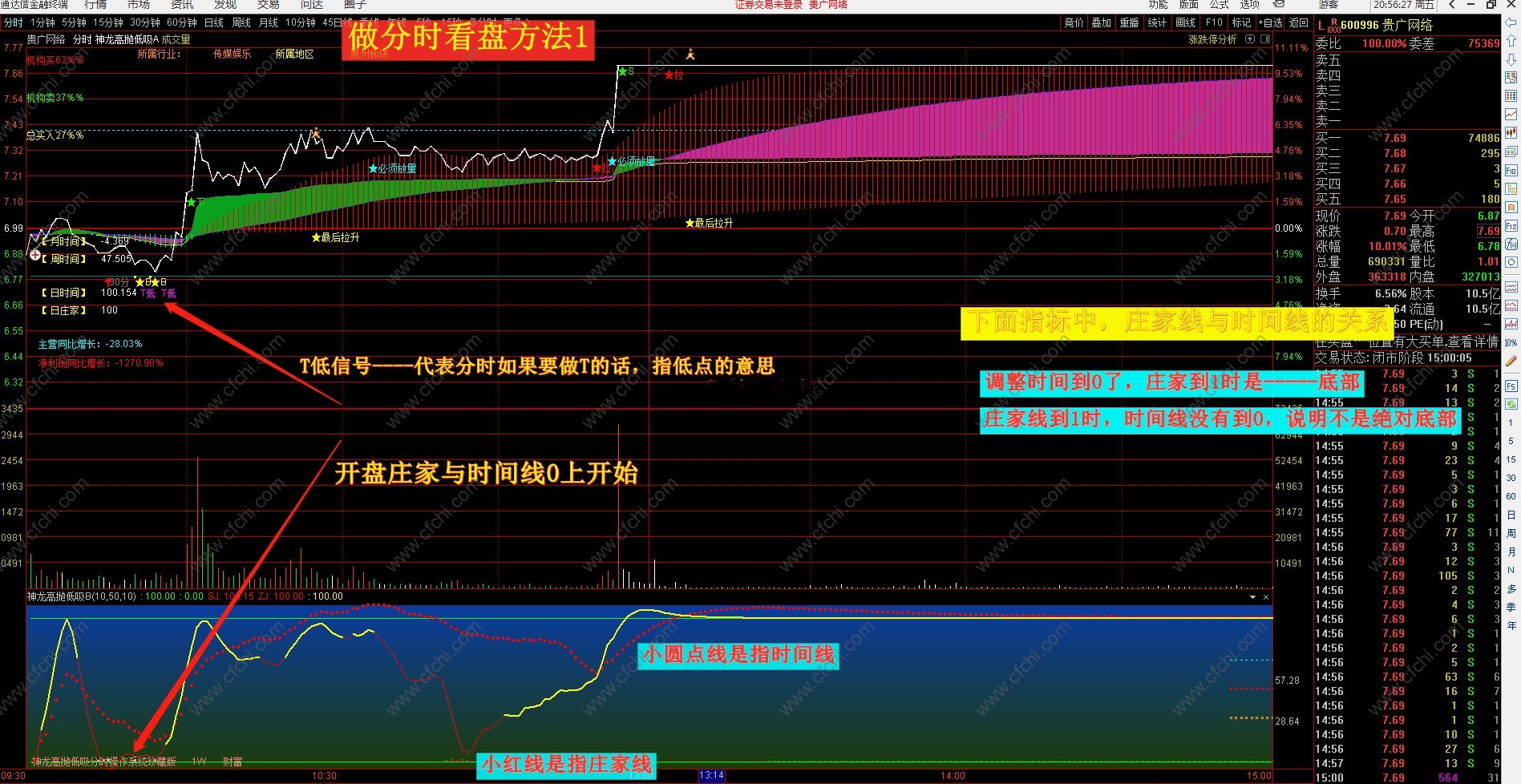The image size is (1521, 784).
Task: Switch to the 周线 weekly chart tab
Action: [241, 22]
